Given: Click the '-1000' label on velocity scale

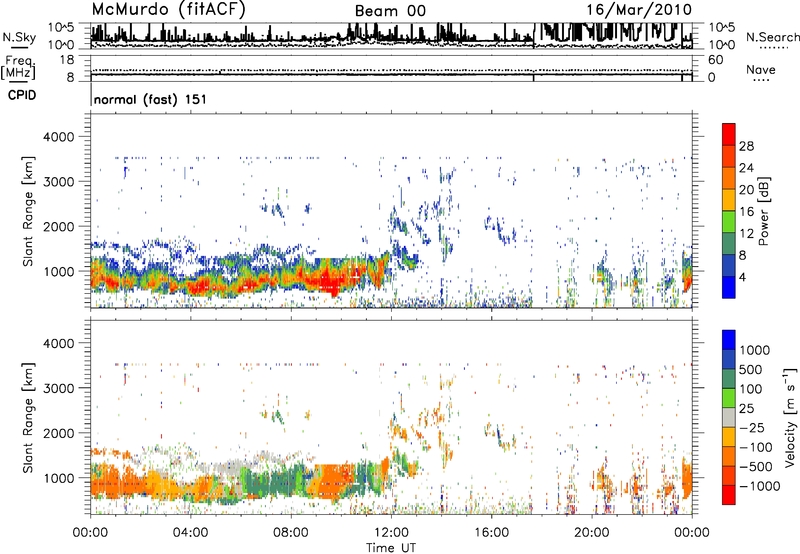Looking at the screenshot, I should [x=760, y=486].
